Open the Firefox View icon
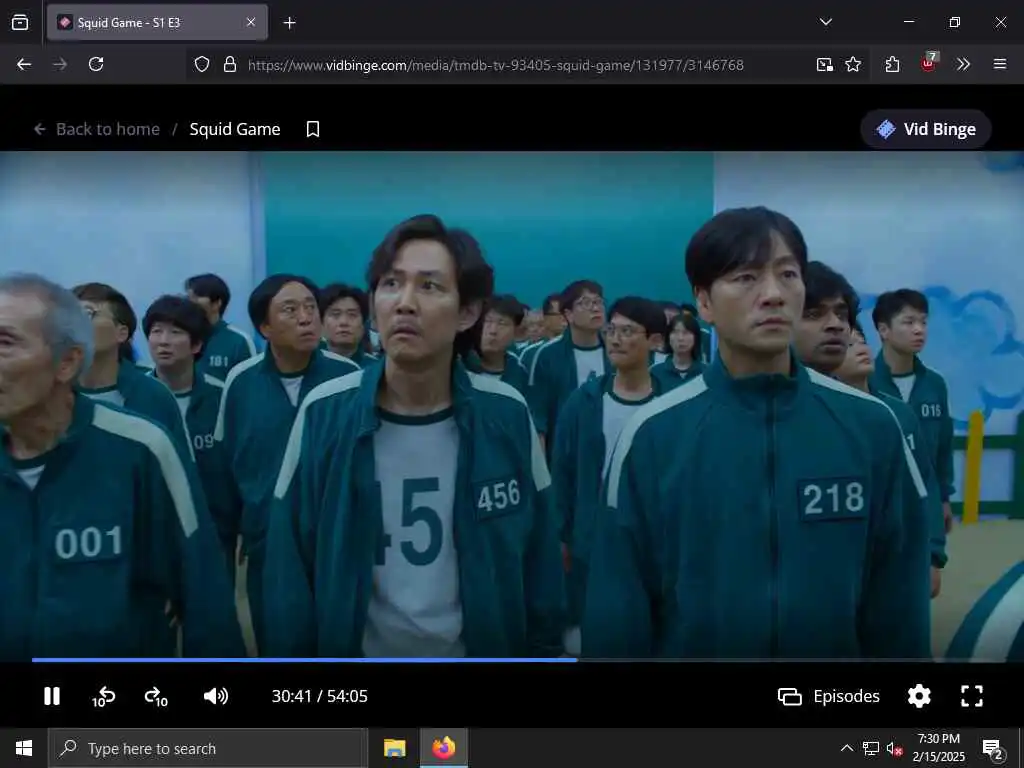Image resolution: width=1024 pixels, height=768 pixels. [x=20, y=23]
